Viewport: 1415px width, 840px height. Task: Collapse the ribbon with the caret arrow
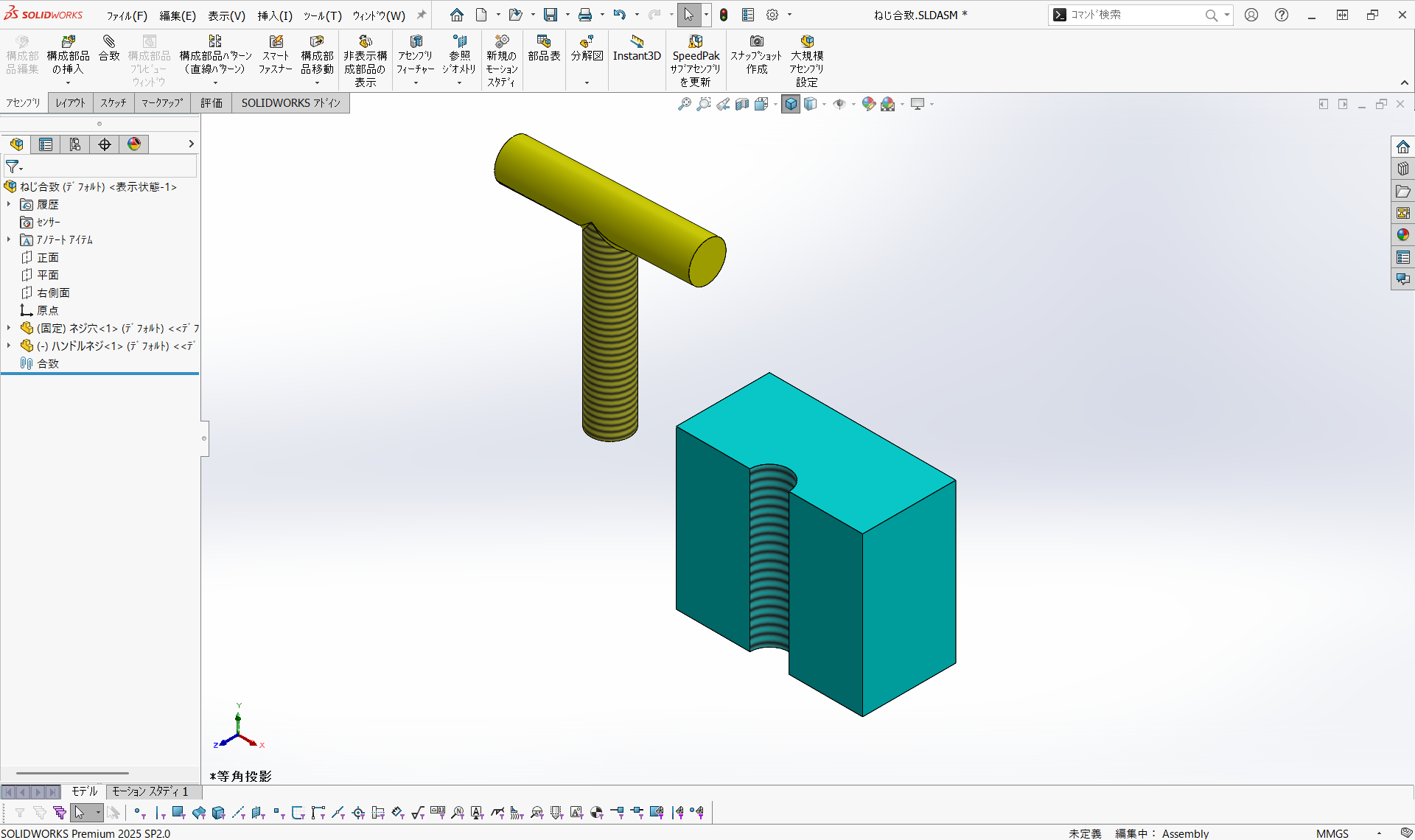[1405, 83]
